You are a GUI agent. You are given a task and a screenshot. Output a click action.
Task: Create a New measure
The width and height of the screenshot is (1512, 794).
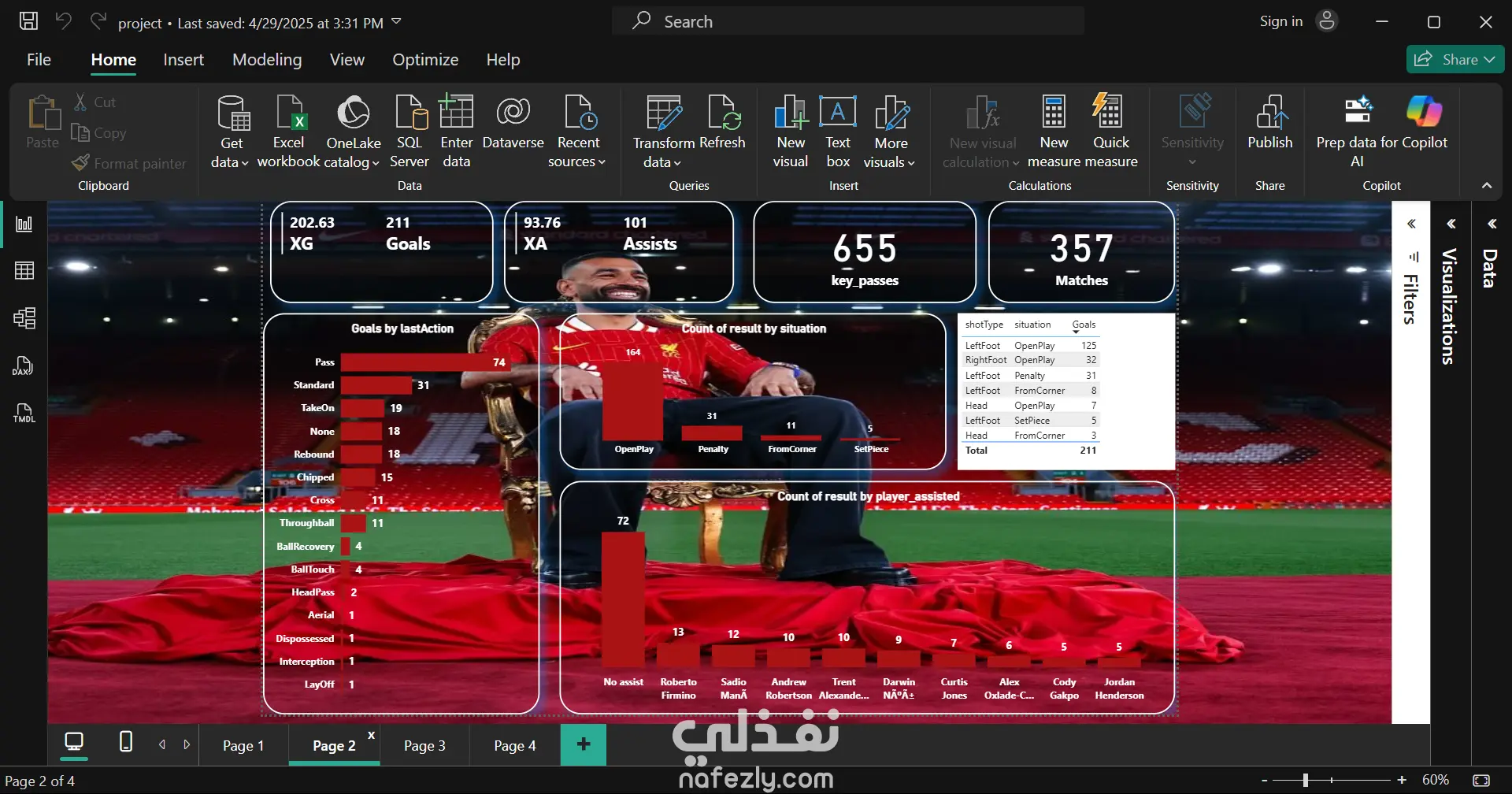(x=1054, y=131)
